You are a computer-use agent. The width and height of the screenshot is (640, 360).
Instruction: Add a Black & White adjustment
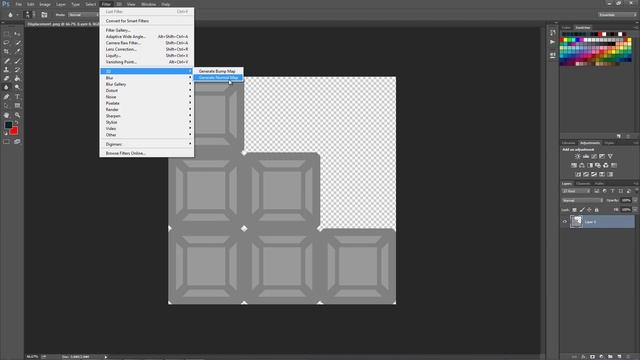coord(590,165)
